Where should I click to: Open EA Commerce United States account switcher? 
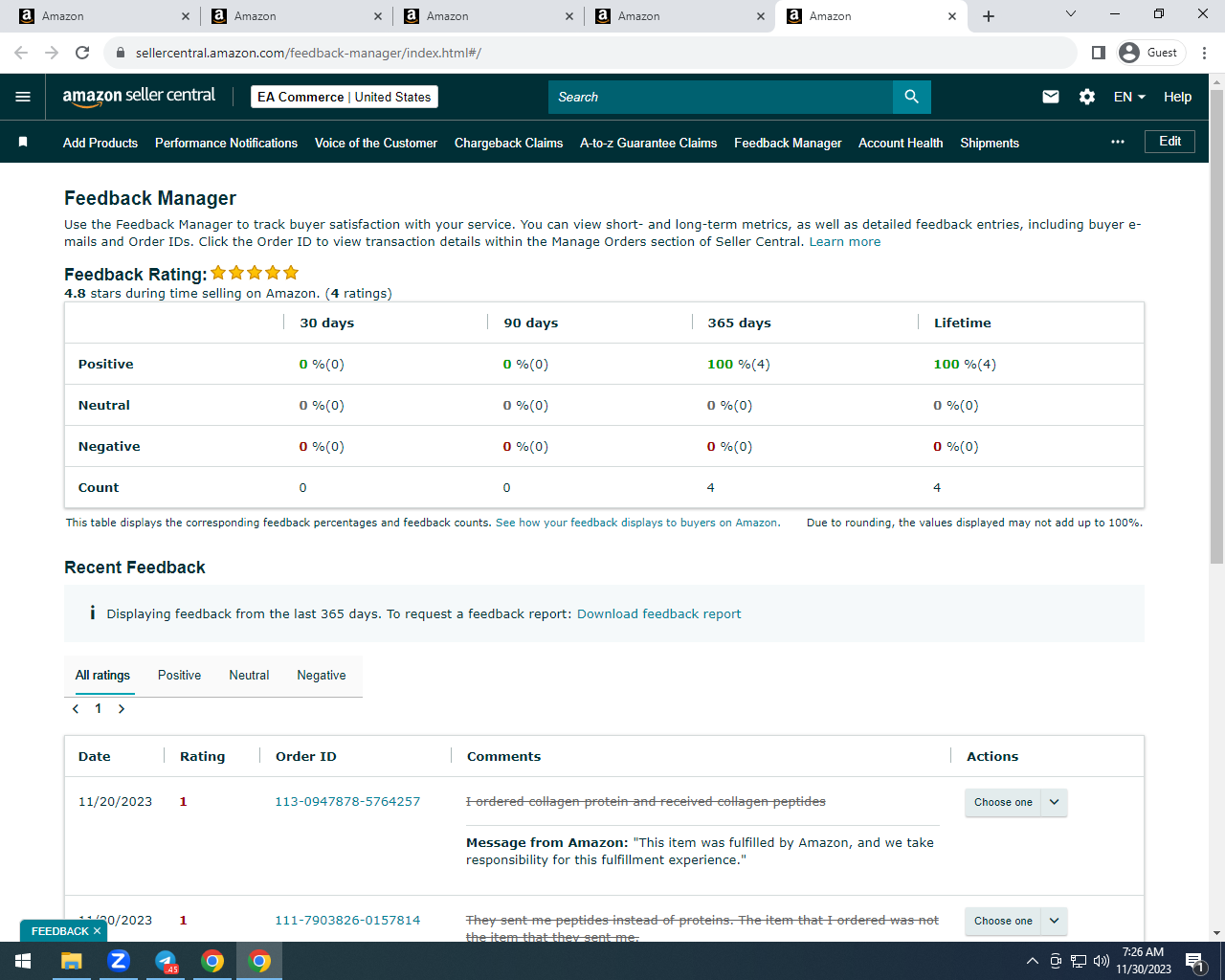point(345,97)
